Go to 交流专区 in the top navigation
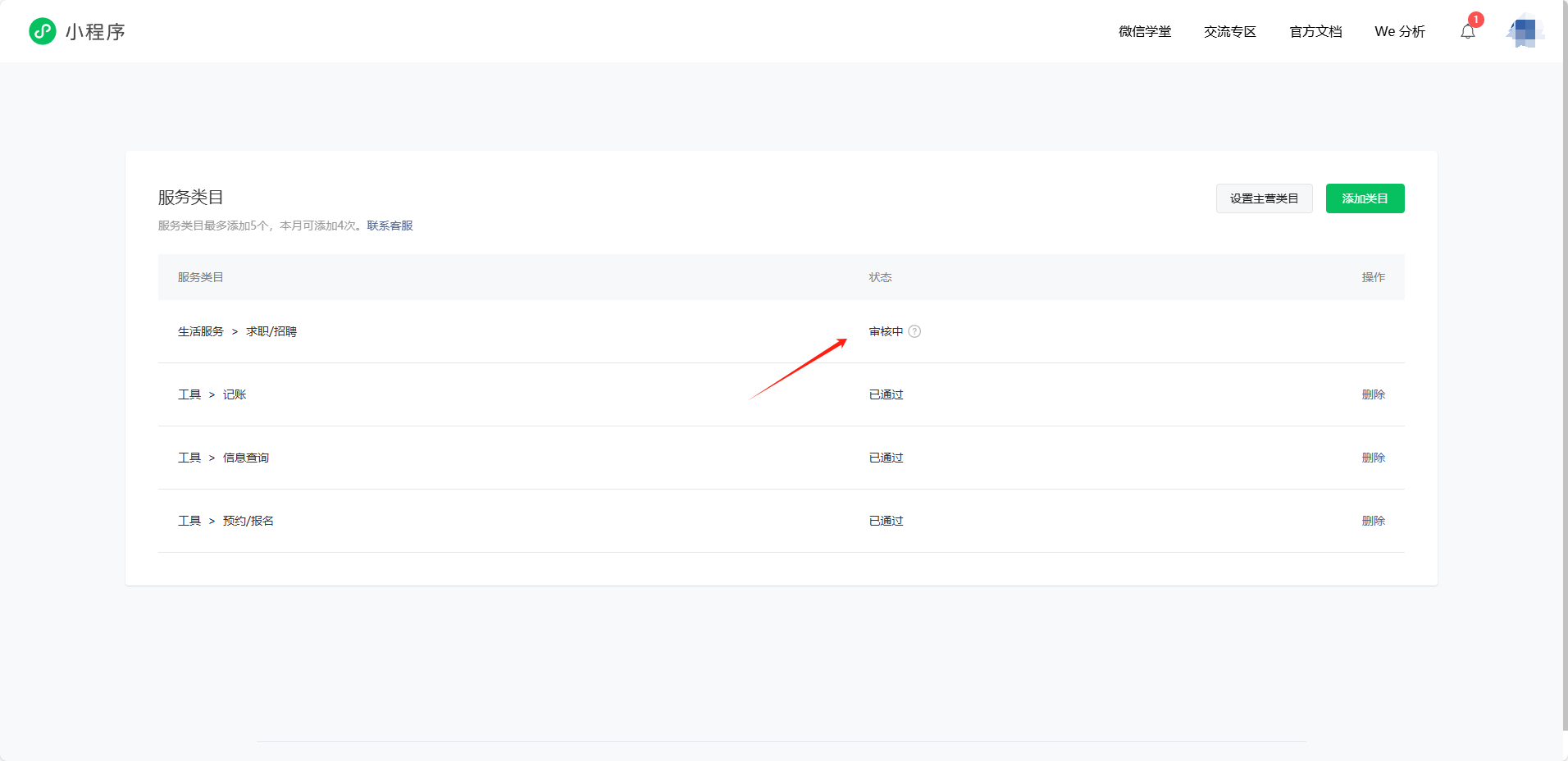The height and width of the screenshot is (761, 1568). click(1230, 32)
